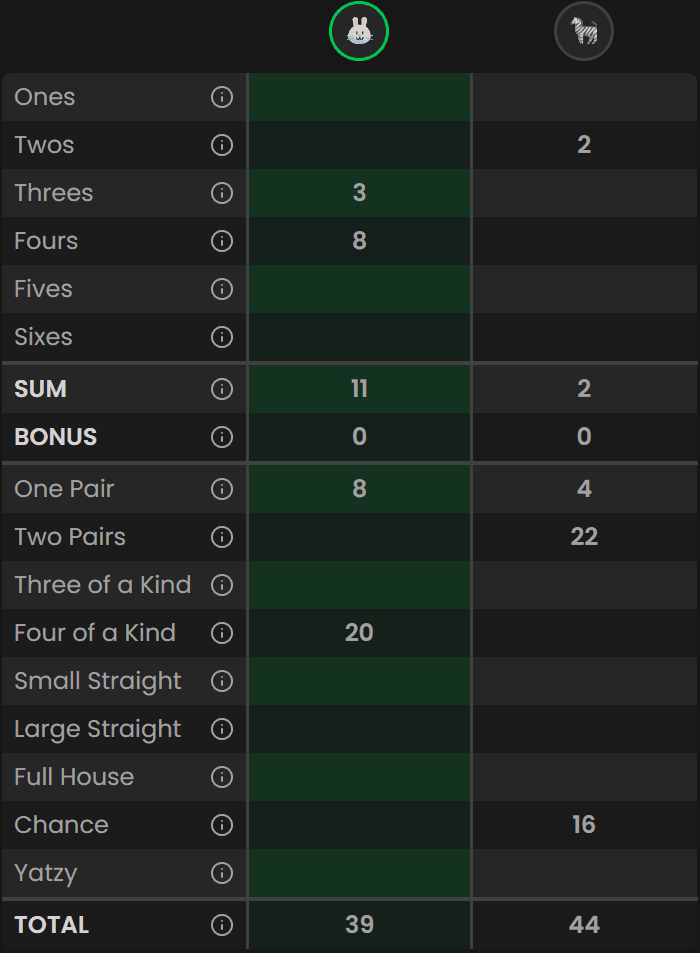Viewport: 700px width, 953px height.
Task: Select the rabbit player avatar icon
Action: tap(359, 31)
